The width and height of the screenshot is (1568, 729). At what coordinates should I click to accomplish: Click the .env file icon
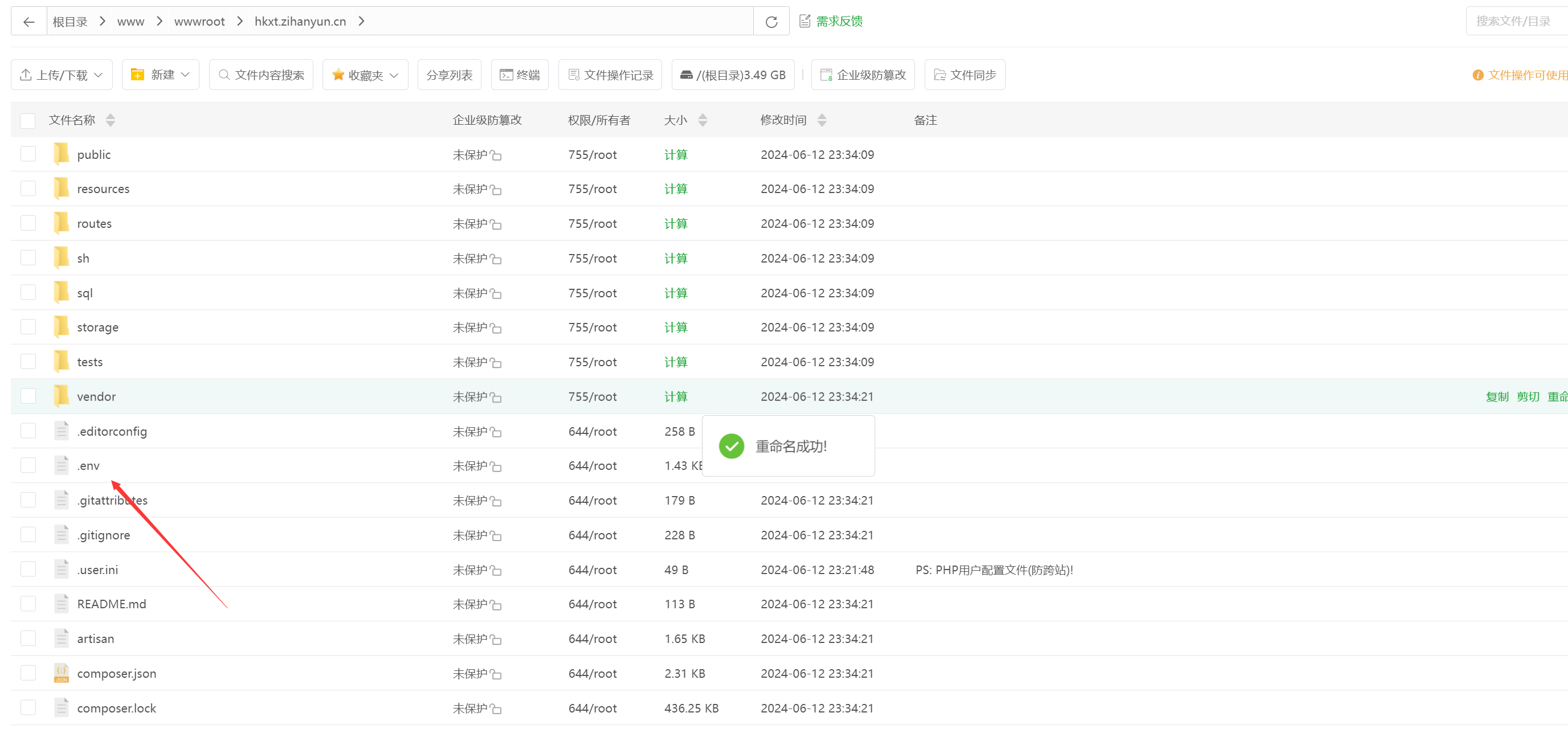(62, 465)
